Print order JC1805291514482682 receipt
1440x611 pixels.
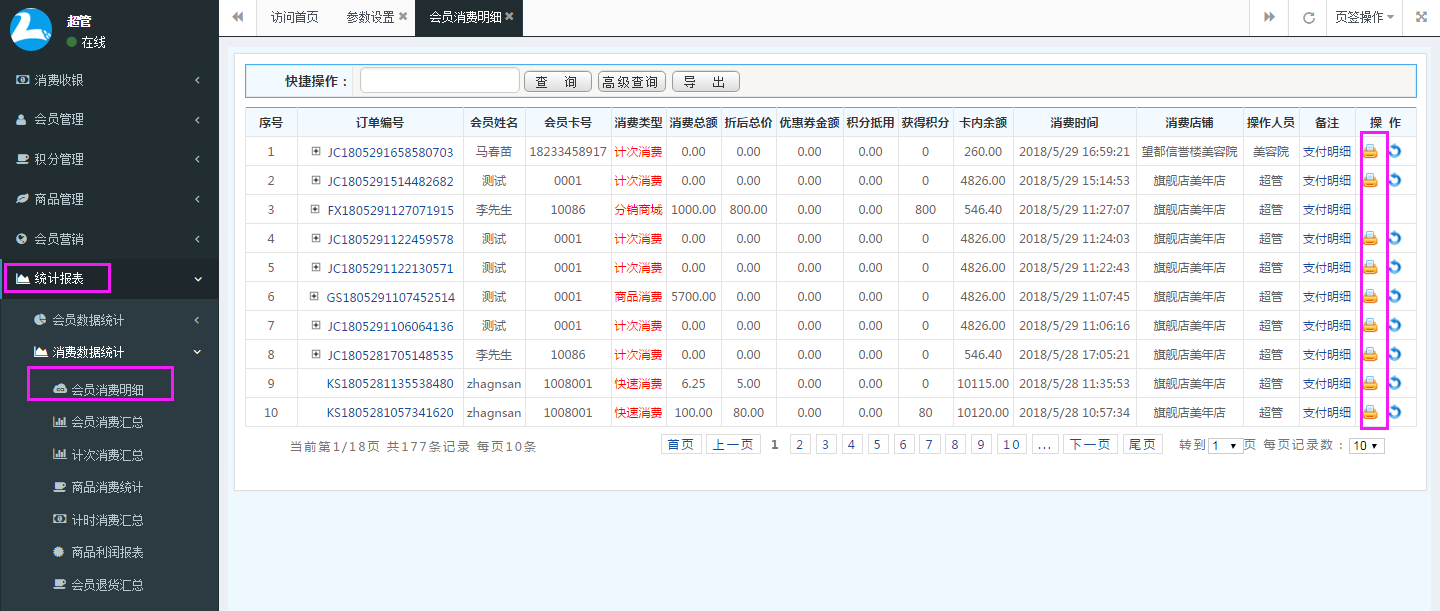pyautogui.click(x=1371, y=181)
